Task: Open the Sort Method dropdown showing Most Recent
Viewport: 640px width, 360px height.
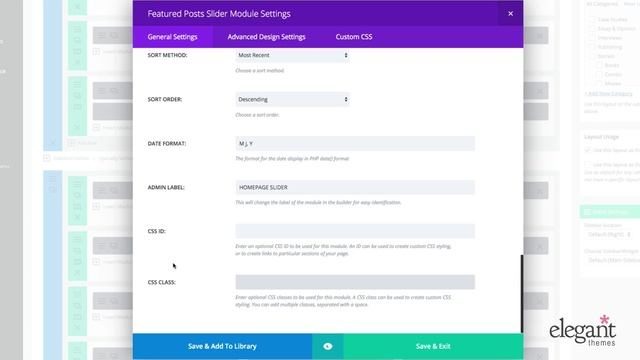Action: click(x=292, y=55)
